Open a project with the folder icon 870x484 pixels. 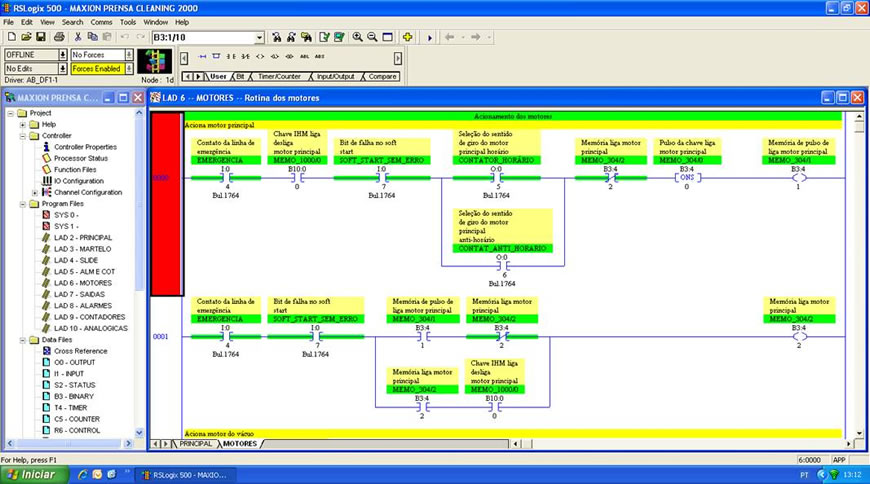(x=26, y=37)
